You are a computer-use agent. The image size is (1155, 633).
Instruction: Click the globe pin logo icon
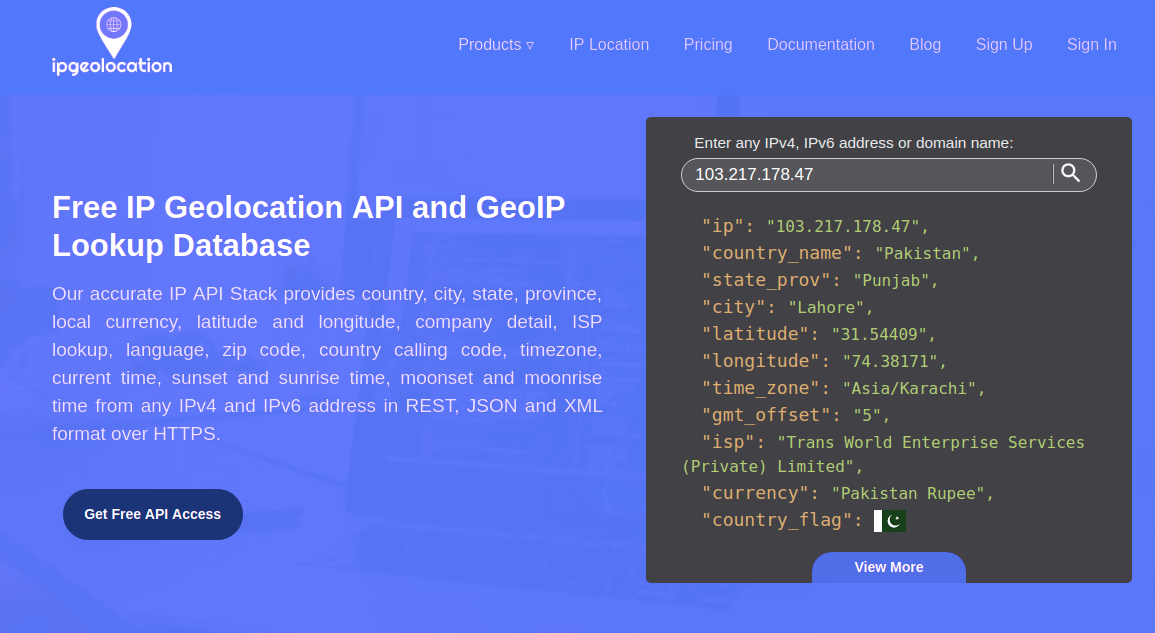coord(113,30)
